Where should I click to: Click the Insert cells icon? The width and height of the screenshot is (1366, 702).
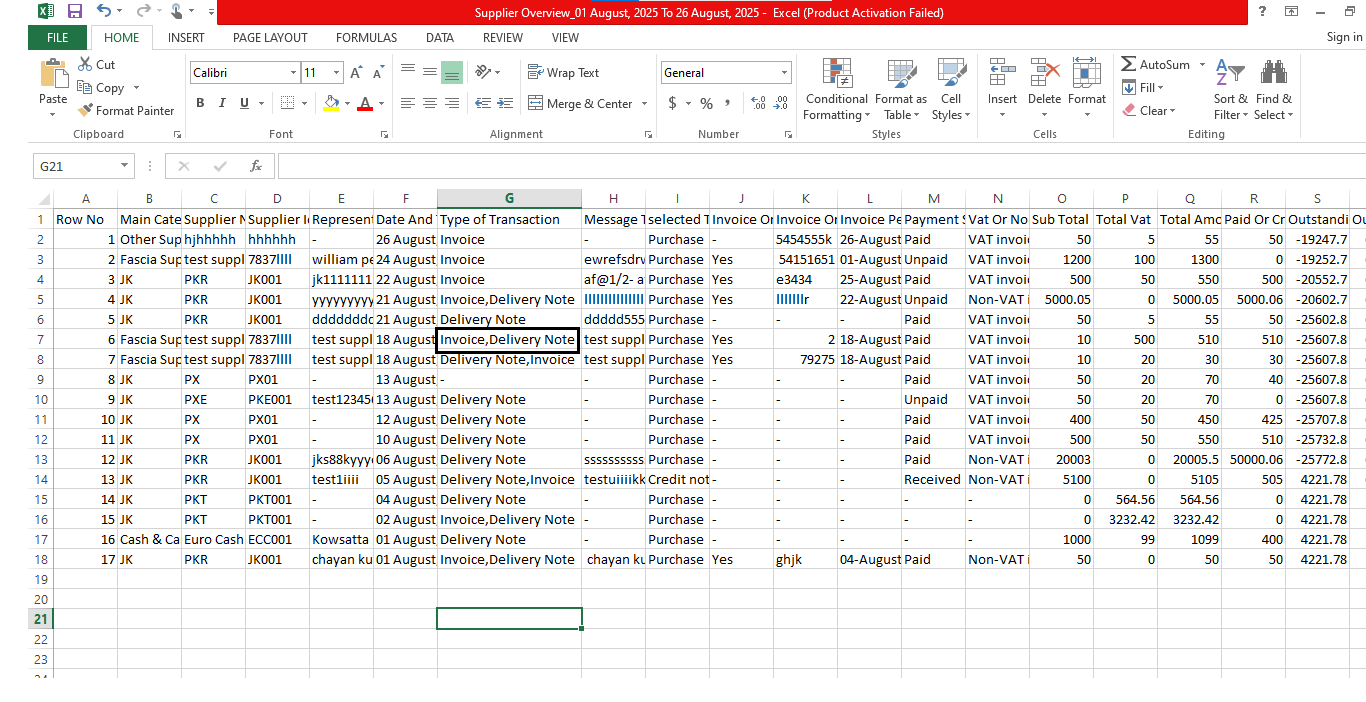pyautogui.click(x=1002, y=74)
